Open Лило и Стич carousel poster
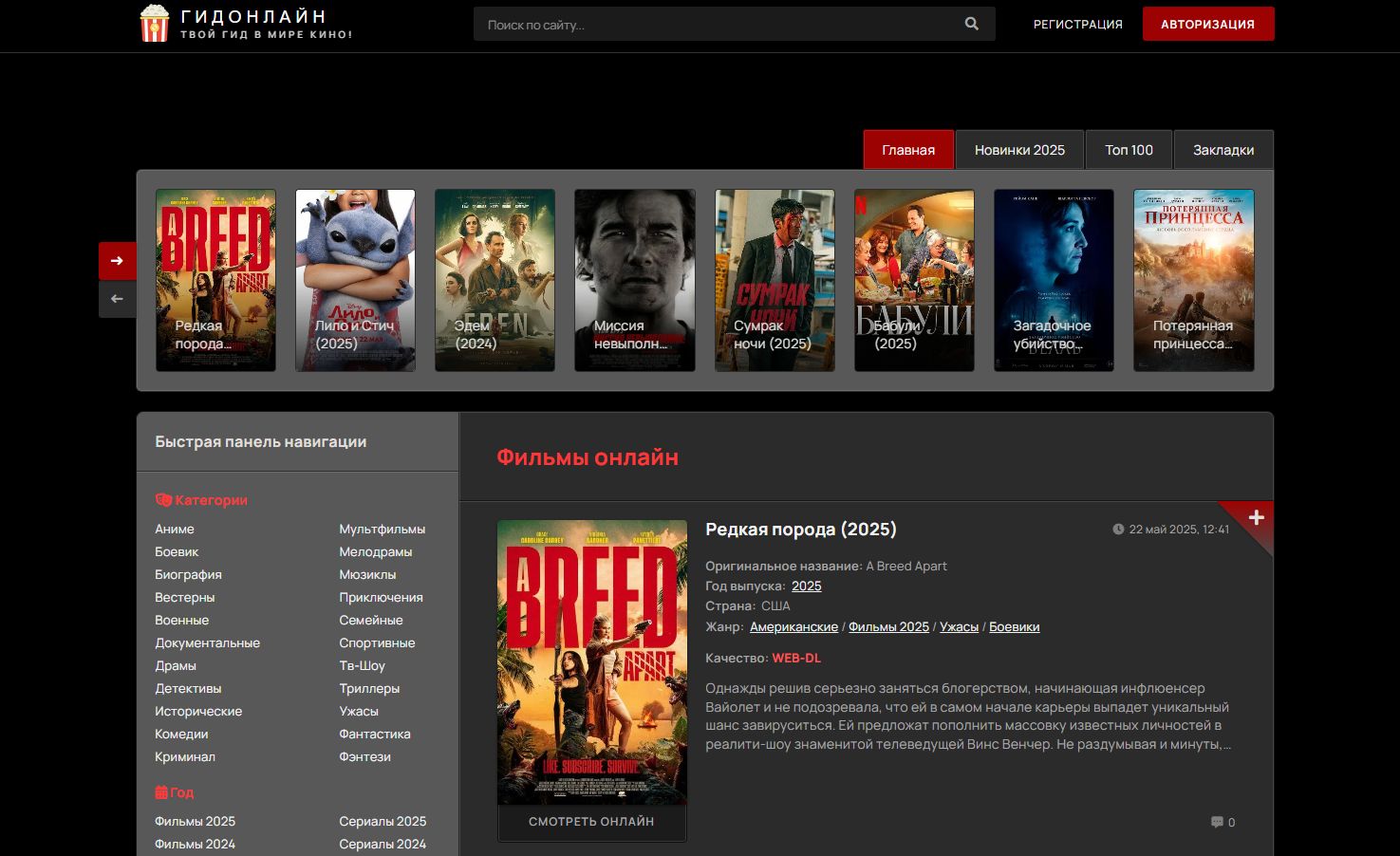Image resolution: width=1400 pixels, height=856 pixels. 355,280
